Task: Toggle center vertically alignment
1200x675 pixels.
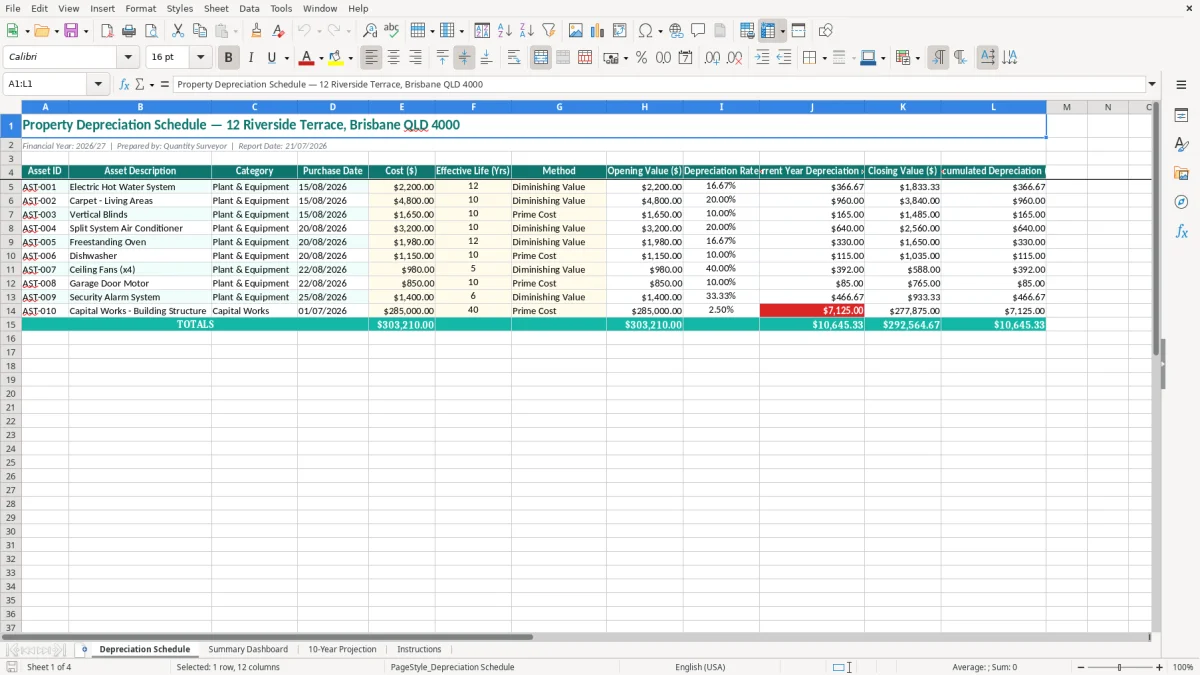Action: [464, 58]
